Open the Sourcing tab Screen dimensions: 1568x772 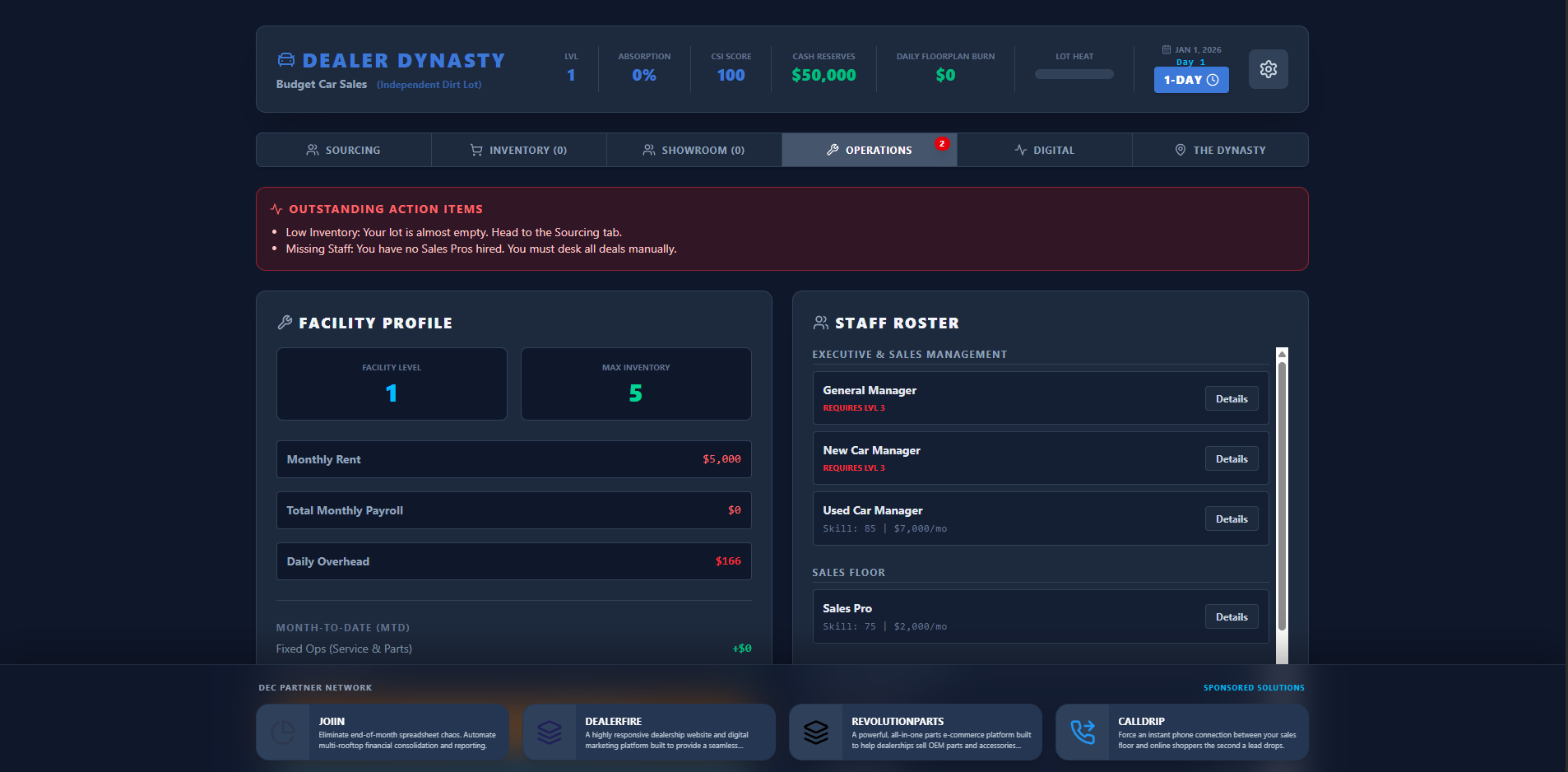pos(344,150)
